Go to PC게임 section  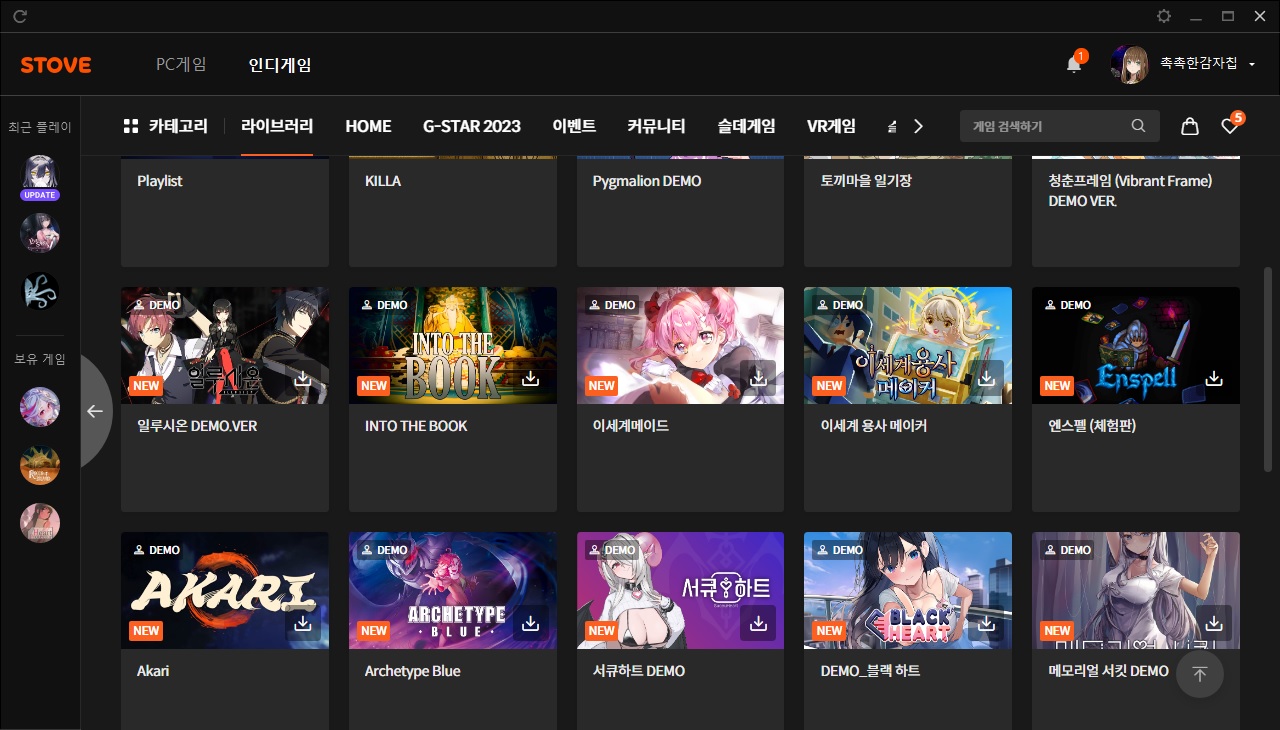click(181, 64)
